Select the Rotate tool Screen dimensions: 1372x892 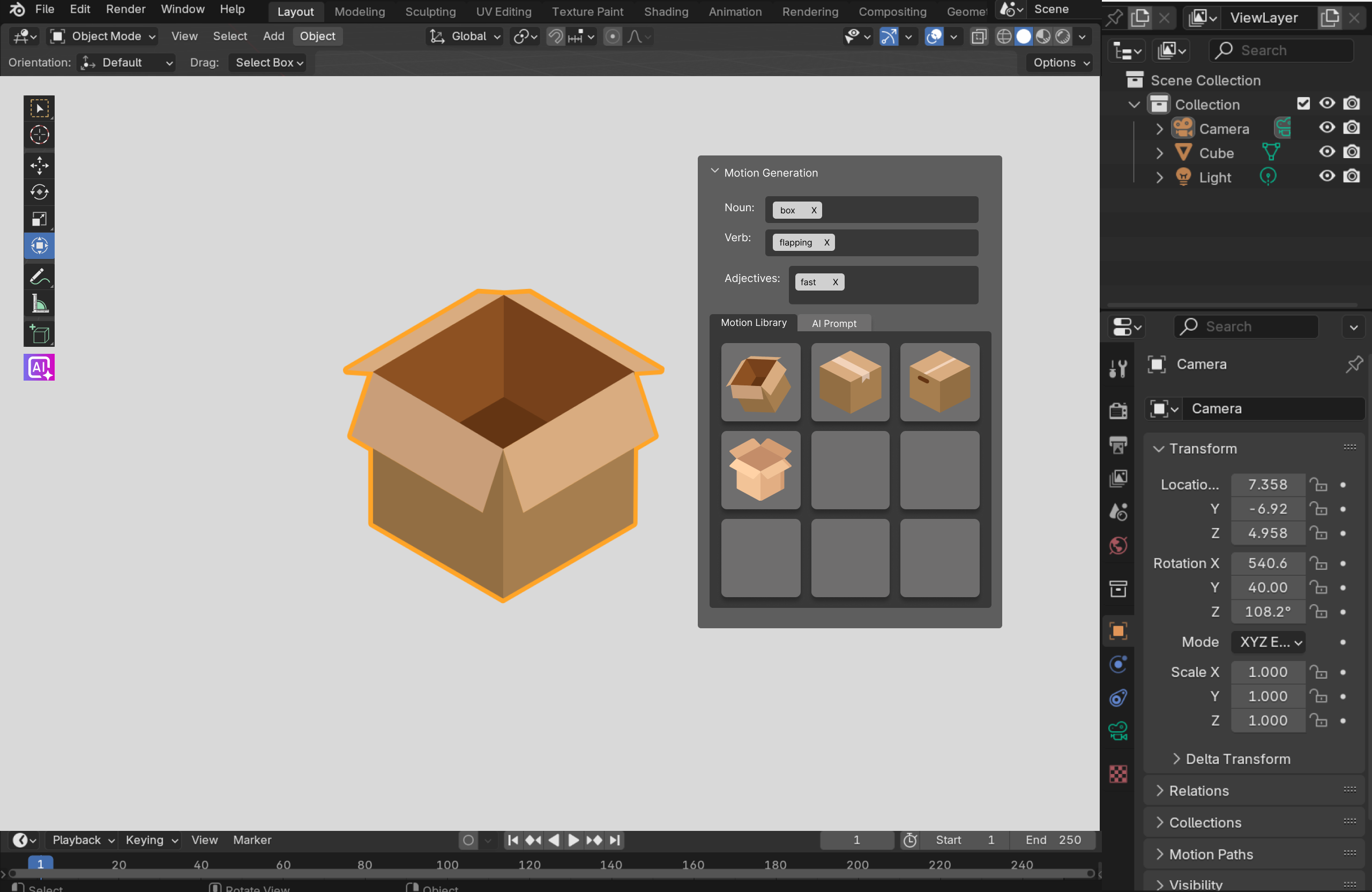[39, 192]
